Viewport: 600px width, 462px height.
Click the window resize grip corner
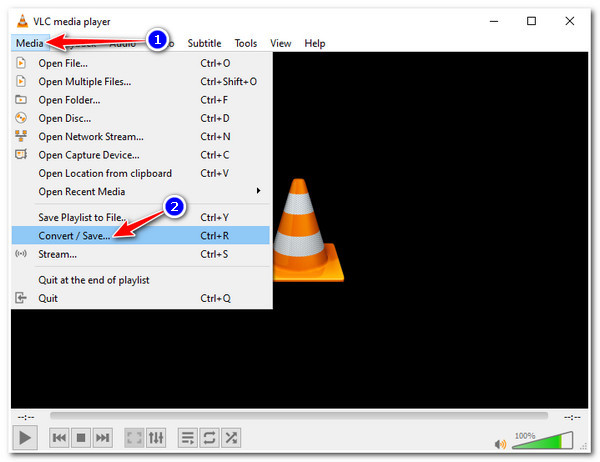(584, 446)
